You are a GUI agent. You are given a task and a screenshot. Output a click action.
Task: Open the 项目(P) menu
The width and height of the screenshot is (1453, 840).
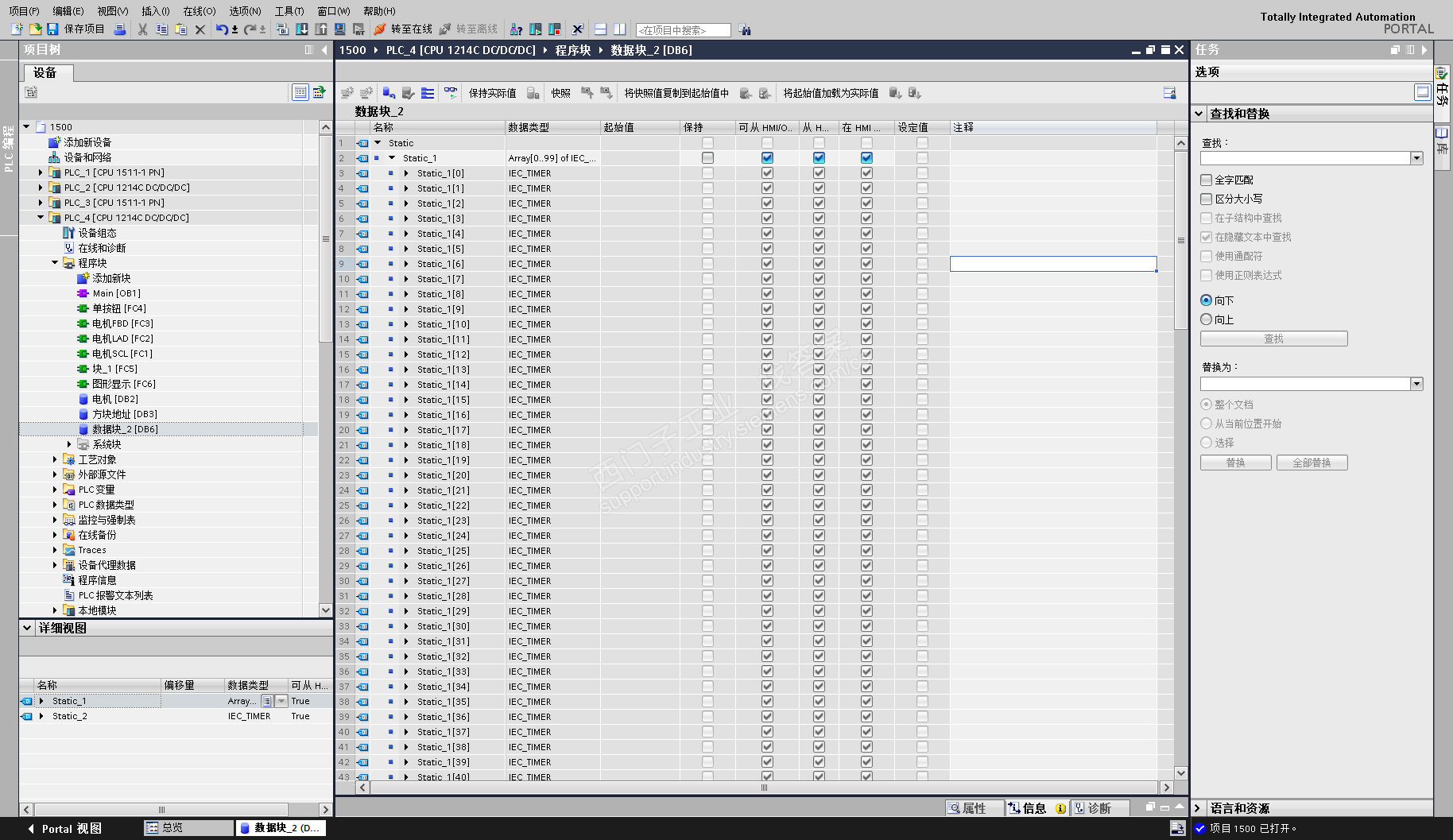[x=24, y=11]
